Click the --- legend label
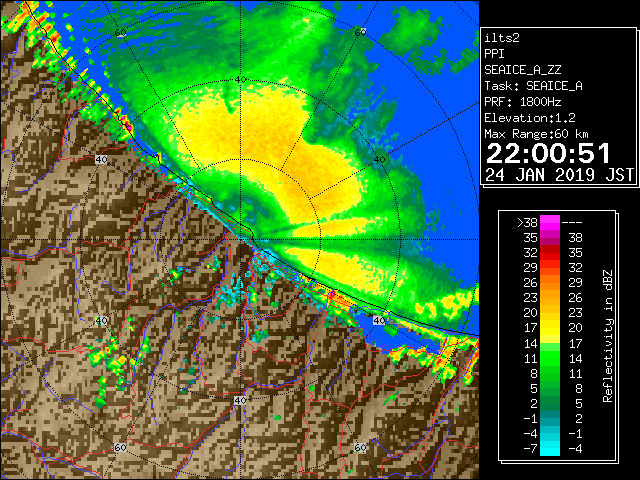The width and height of the screenshot is (640, 480). coord(572,222)
